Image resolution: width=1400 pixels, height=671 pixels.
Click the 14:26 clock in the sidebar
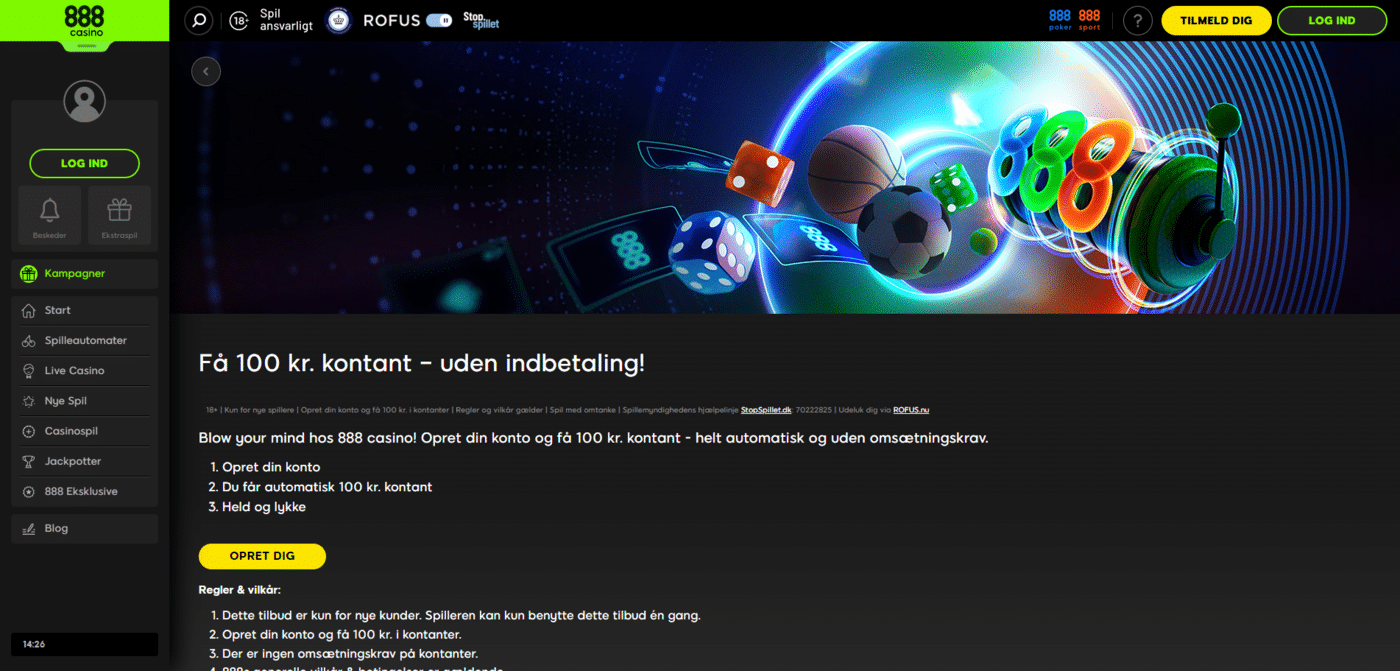[x=84, y=645]
